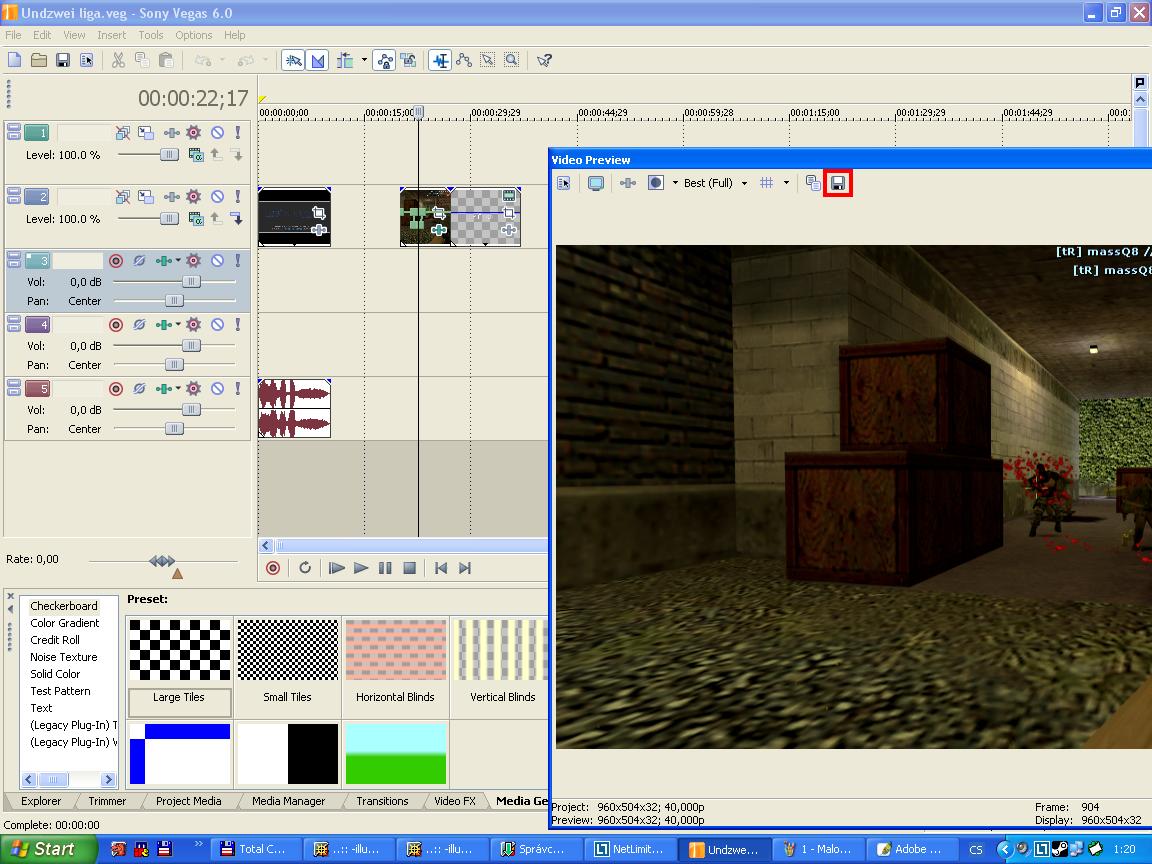Image resolution: width=1152 pixels, height=864 pixels.
Task: Open Track FX for video track 1
Action: (171, 133)
